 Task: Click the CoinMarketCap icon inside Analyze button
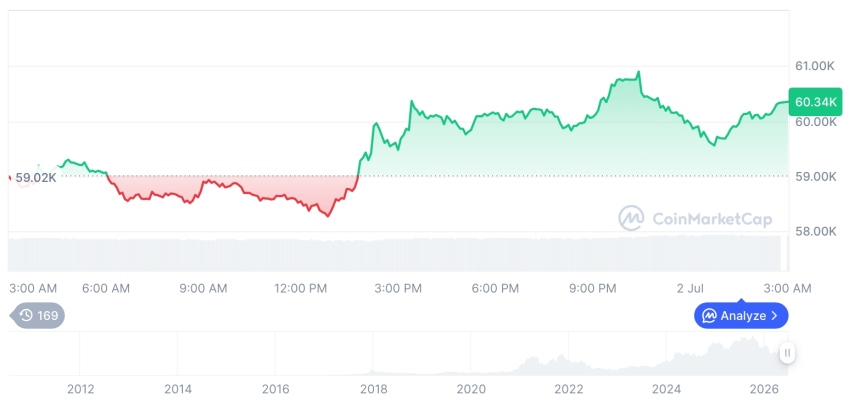pos(709,315)
